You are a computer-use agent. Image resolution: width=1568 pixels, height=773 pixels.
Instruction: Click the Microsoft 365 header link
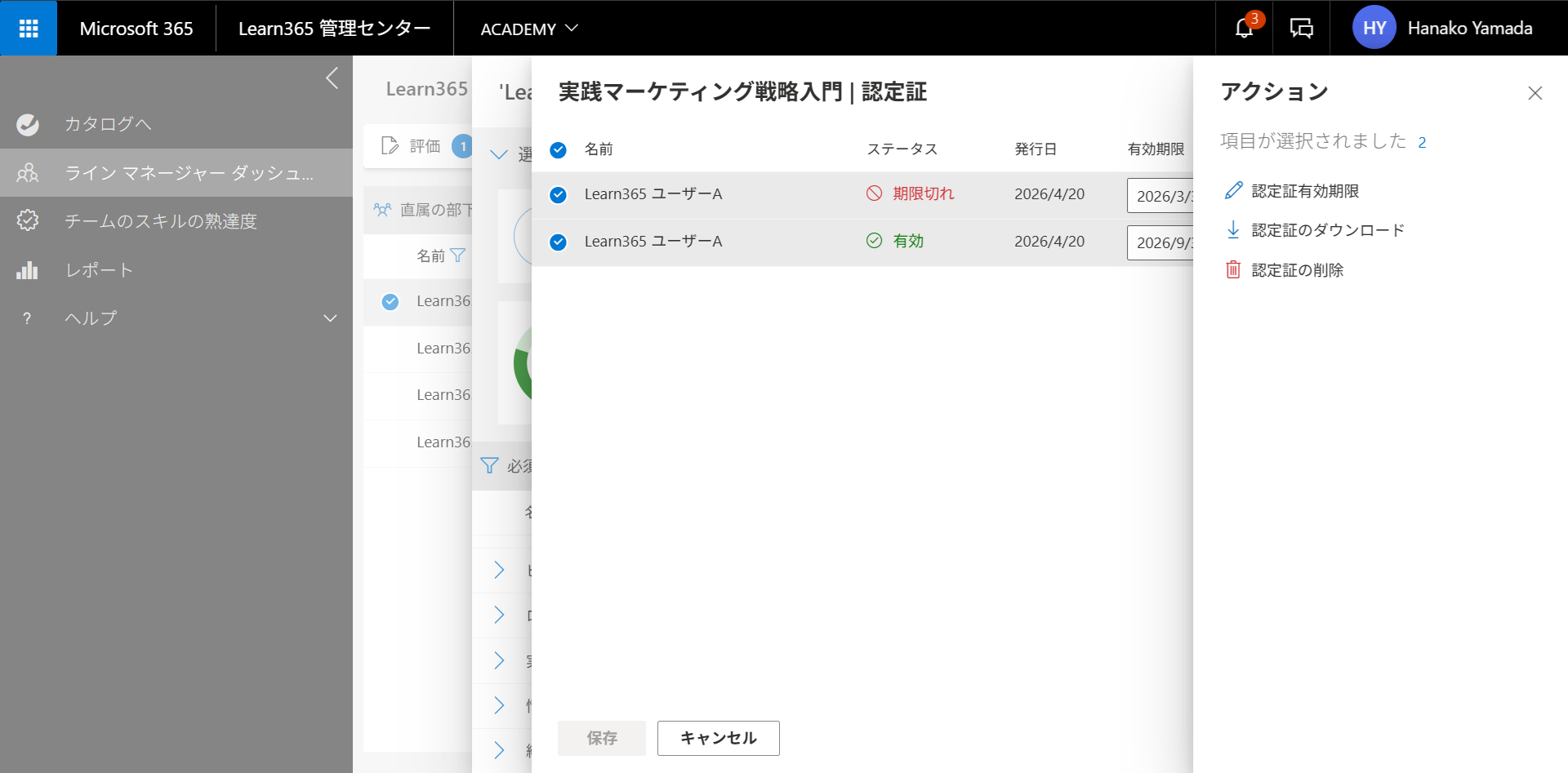[x=136, y=29]
